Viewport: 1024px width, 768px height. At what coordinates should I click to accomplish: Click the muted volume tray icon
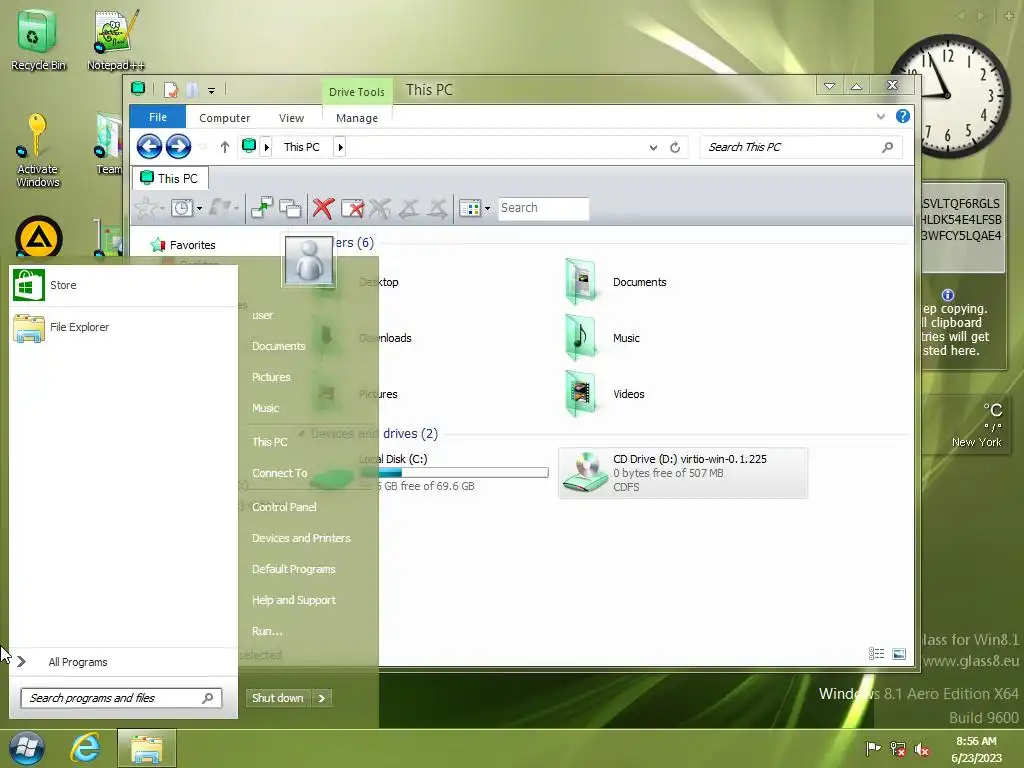pyautogui.click(x=922, y=749)
